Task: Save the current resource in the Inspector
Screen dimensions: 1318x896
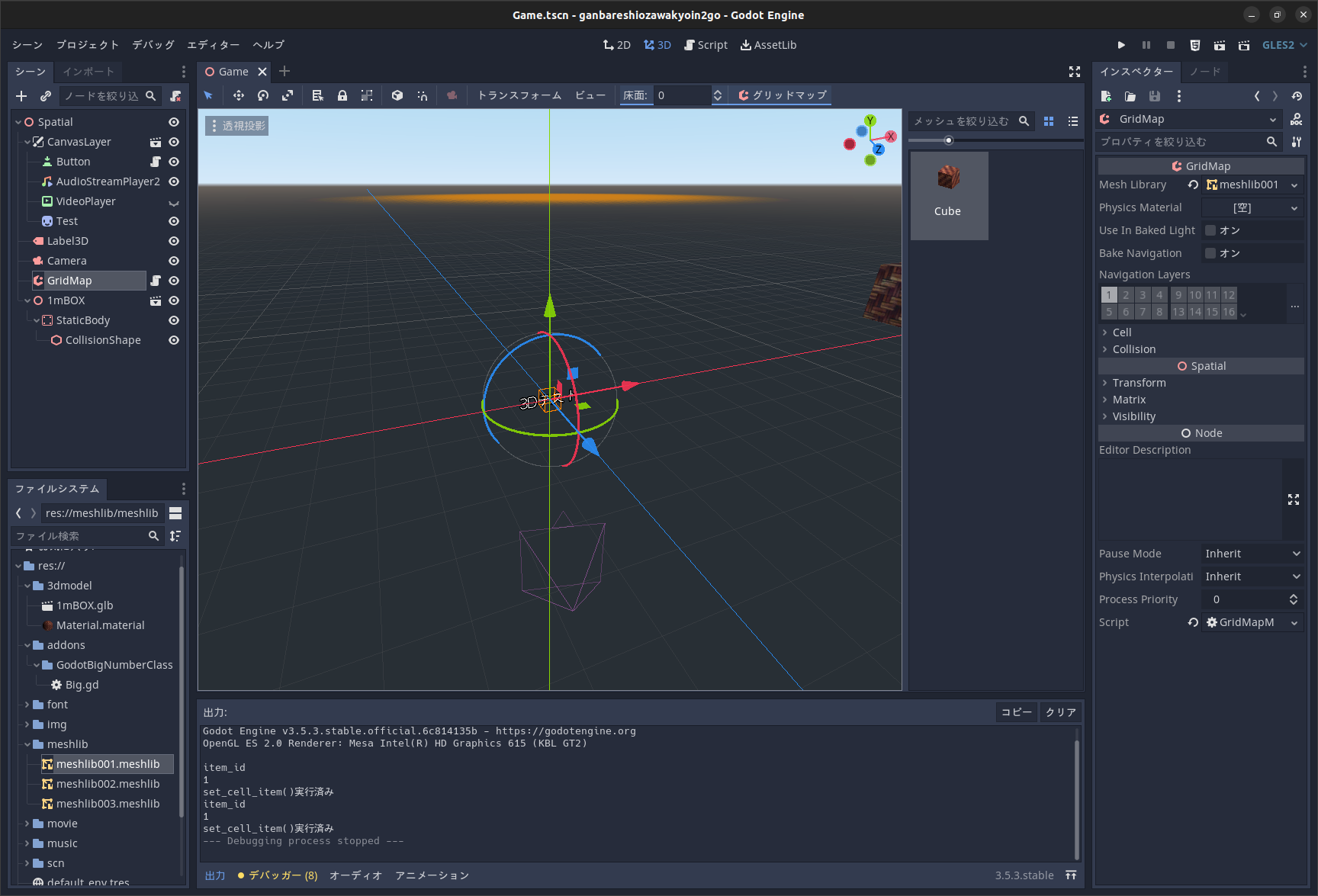Action: [x=1155, y=96]
